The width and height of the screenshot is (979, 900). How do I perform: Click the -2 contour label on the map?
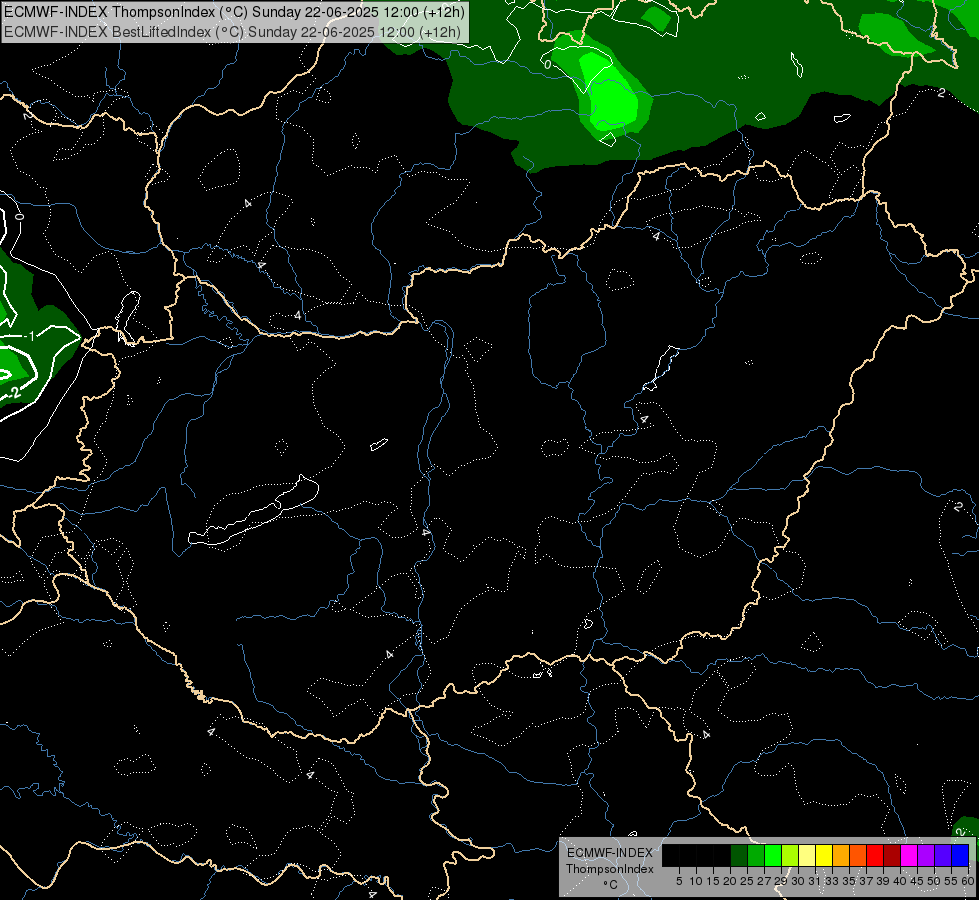point(14,393)
